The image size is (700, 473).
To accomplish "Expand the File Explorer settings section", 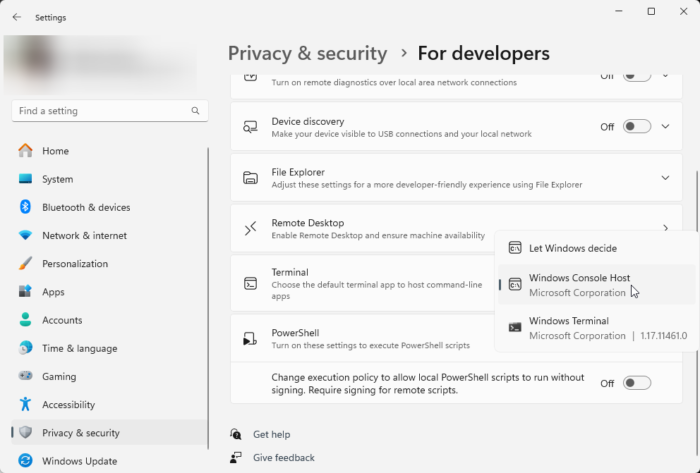I will click(665, 178).
